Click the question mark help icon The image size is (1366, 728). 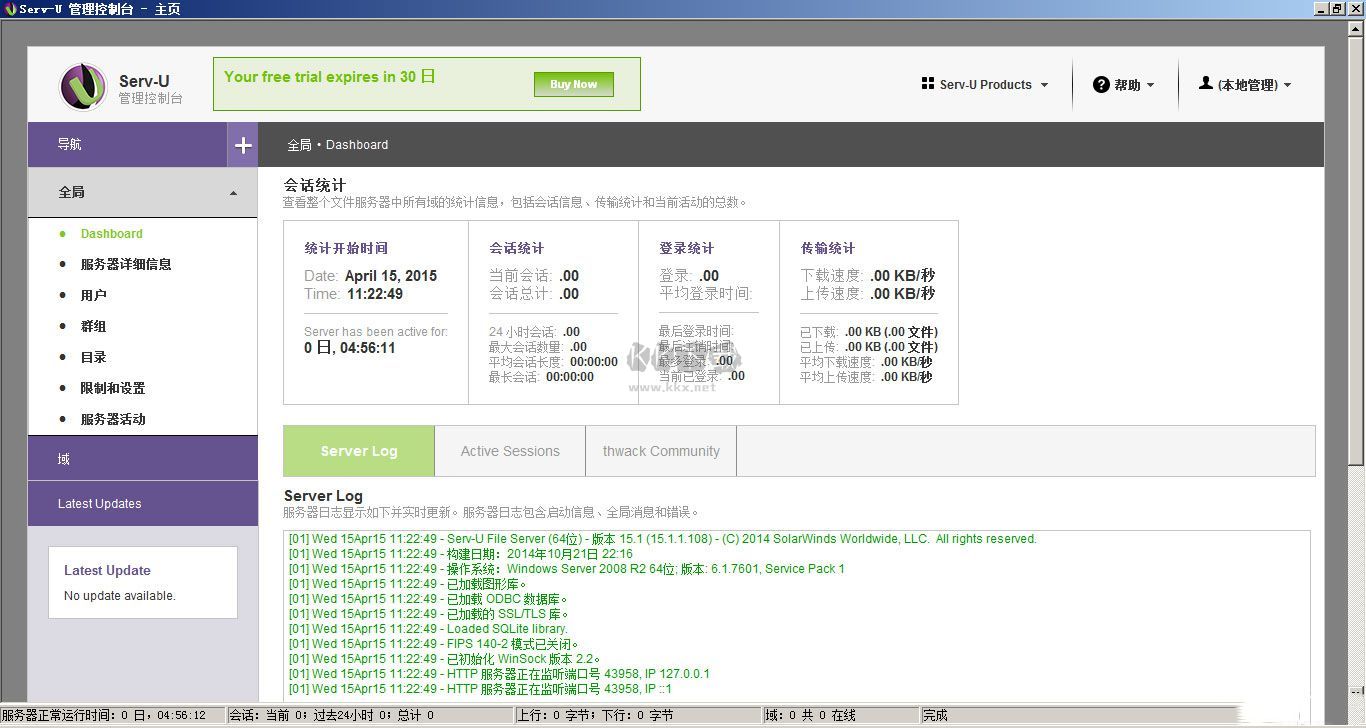1101,84
